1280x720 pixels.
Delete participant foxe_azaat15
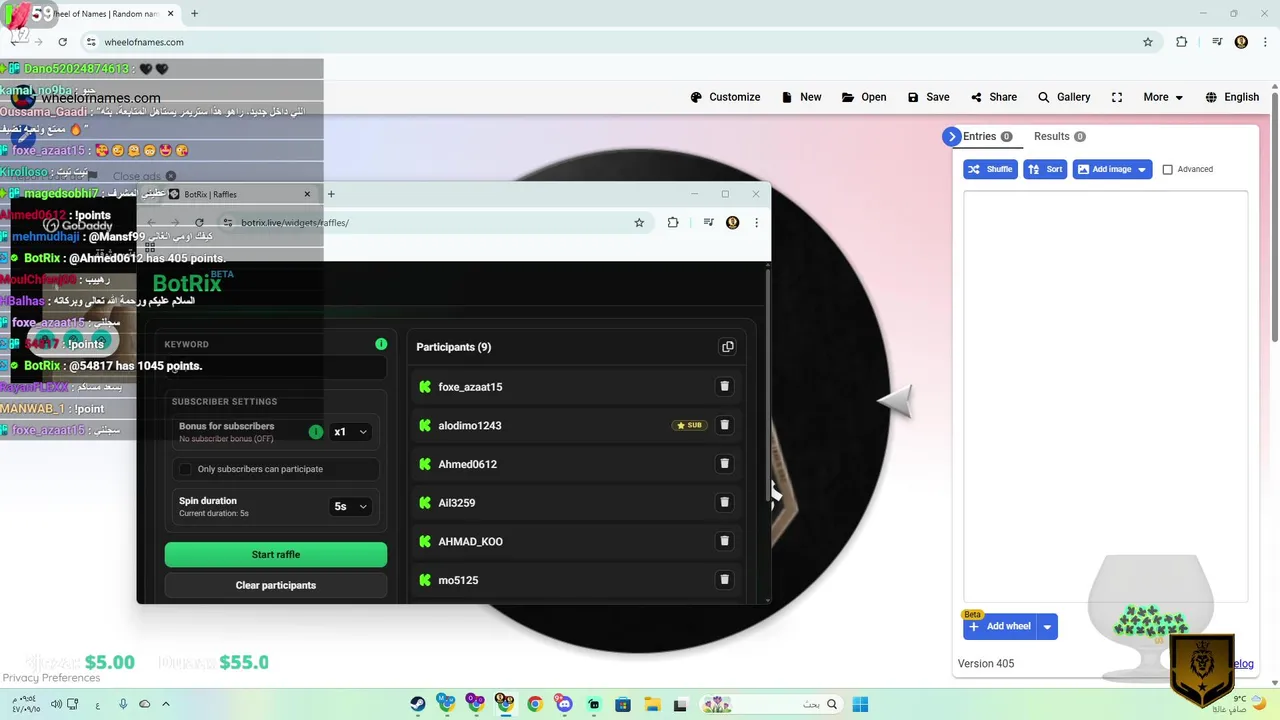[x=725, y=386]
